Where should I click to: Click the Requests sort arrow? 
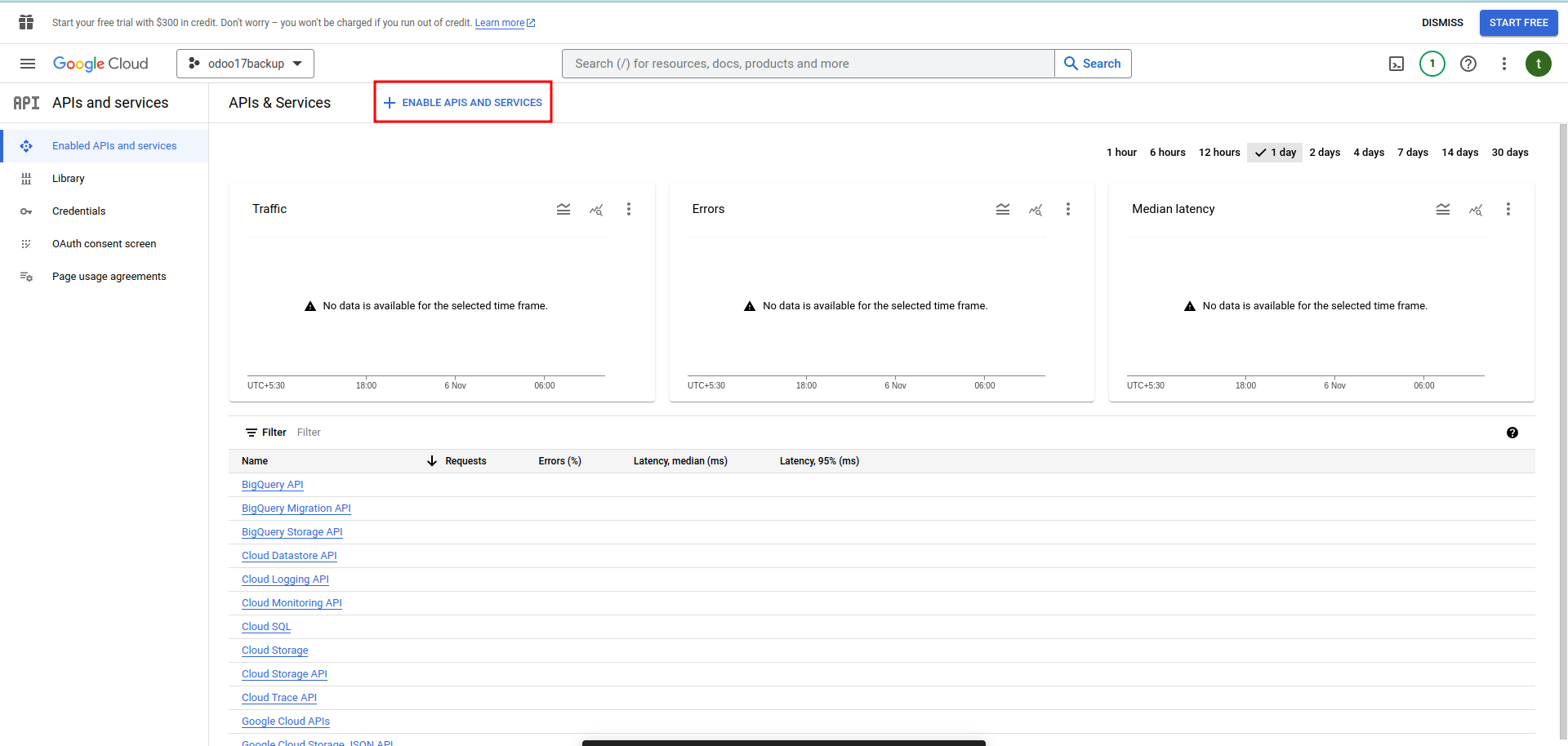pos(432,461)
